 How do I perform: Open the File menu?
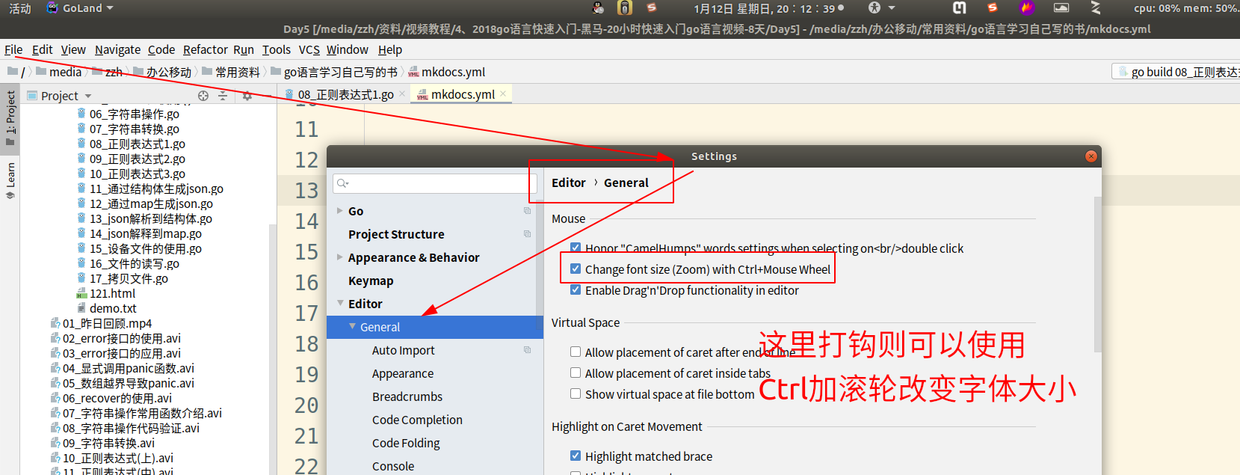coord(13,49)
